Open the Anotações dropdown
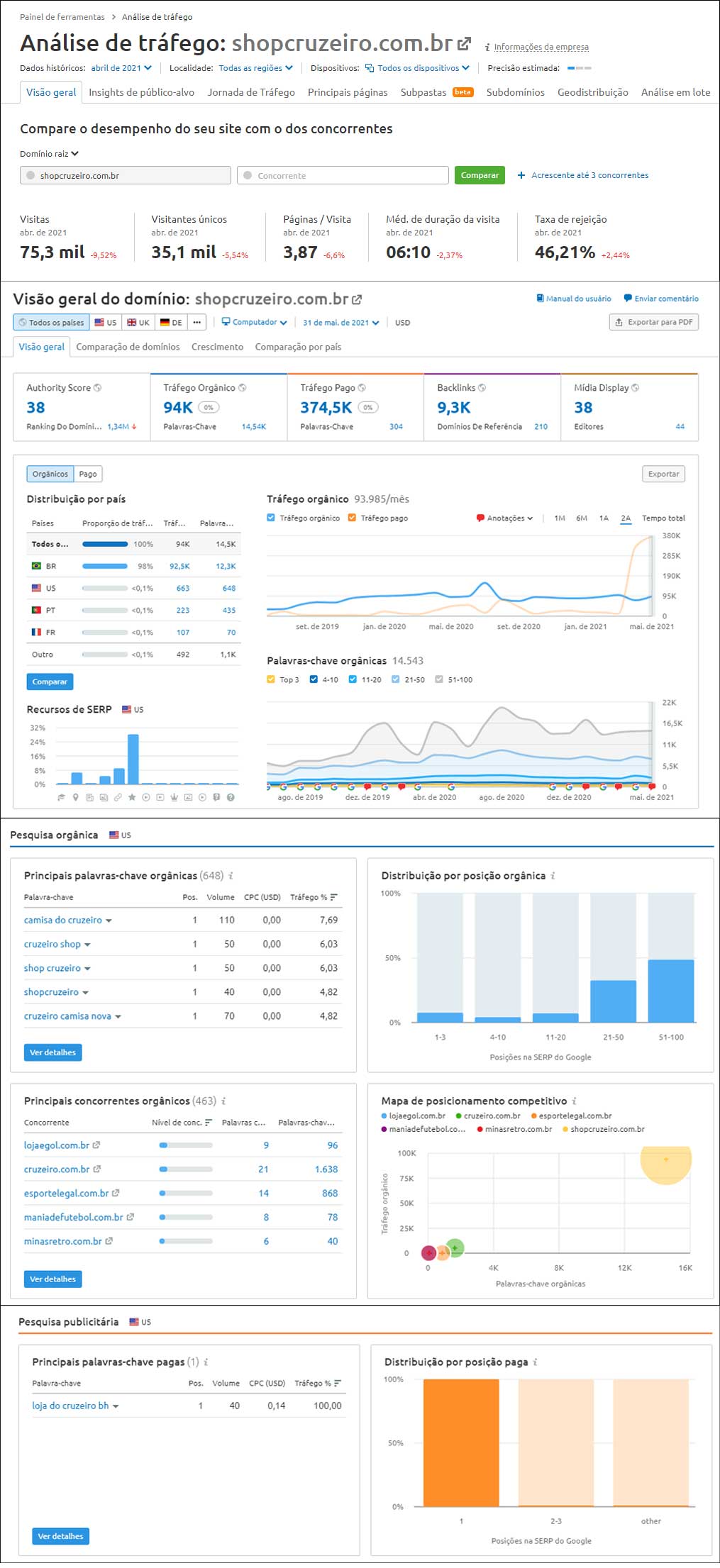Image resolution: width=720 pixels, height=1568 pixels. click(x=504, y=518)
